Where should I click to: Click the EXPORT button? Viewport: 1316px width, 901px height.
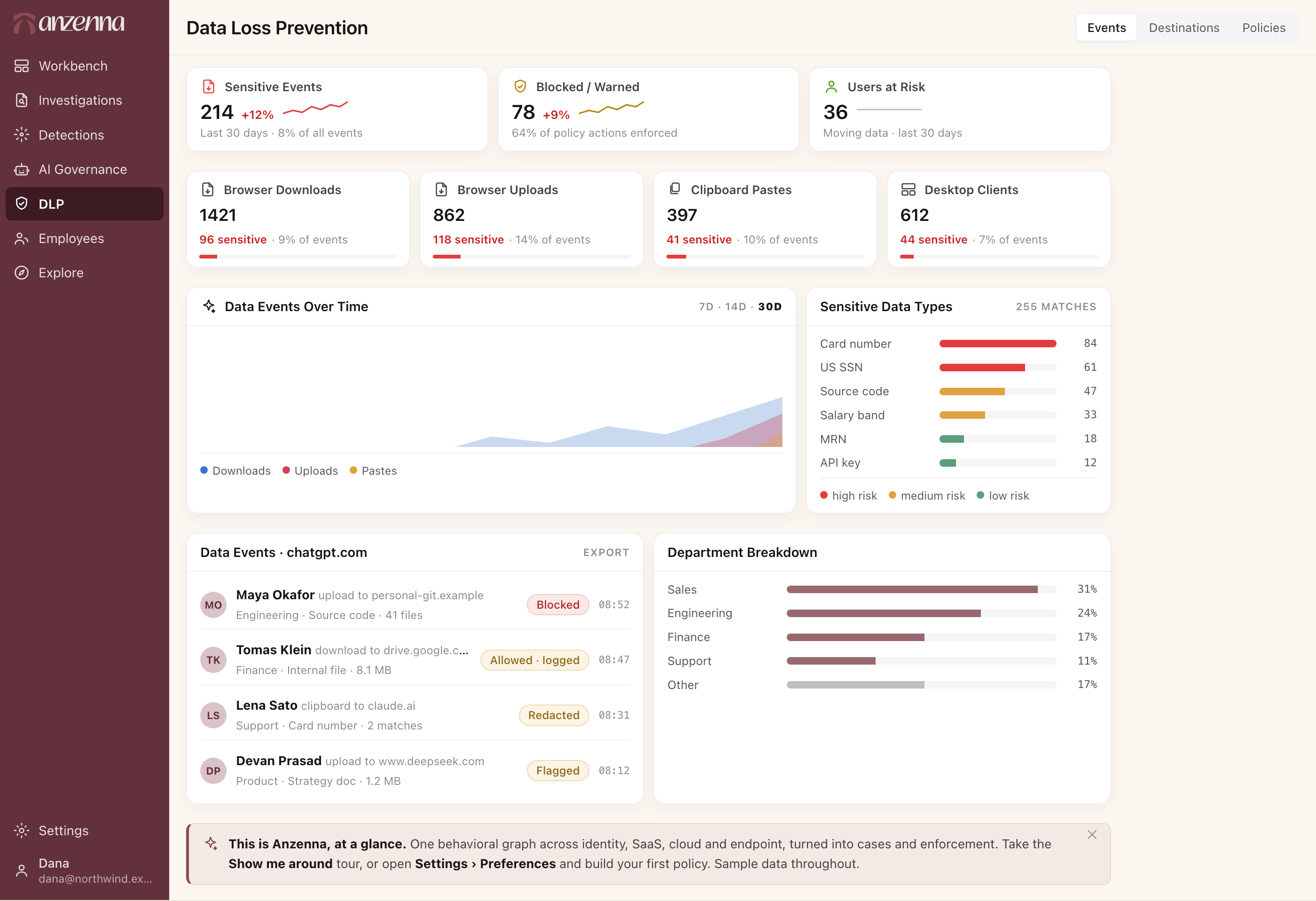[606, 553]
